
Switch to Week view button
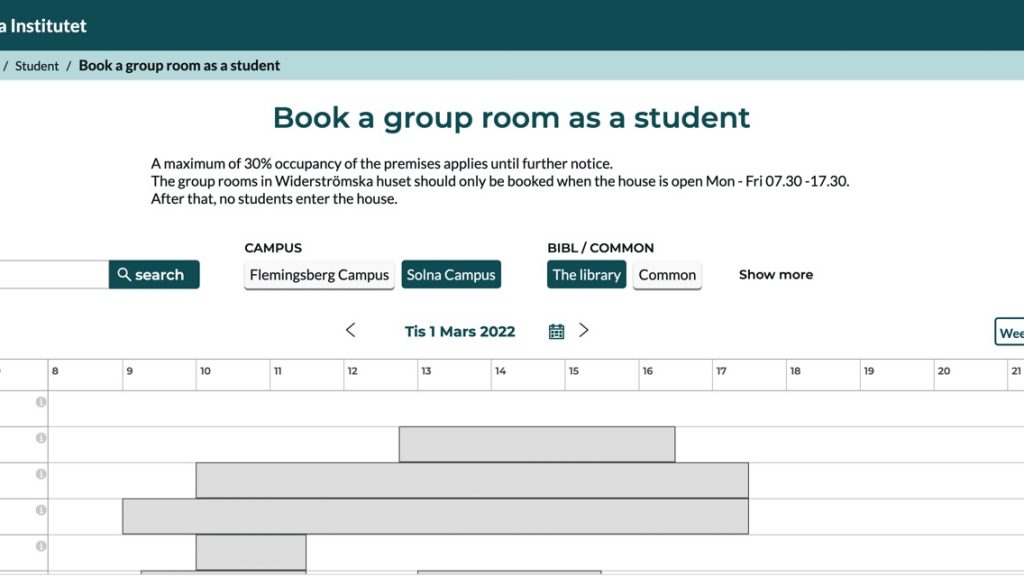pyautogui.click(x=1009, y=332)
